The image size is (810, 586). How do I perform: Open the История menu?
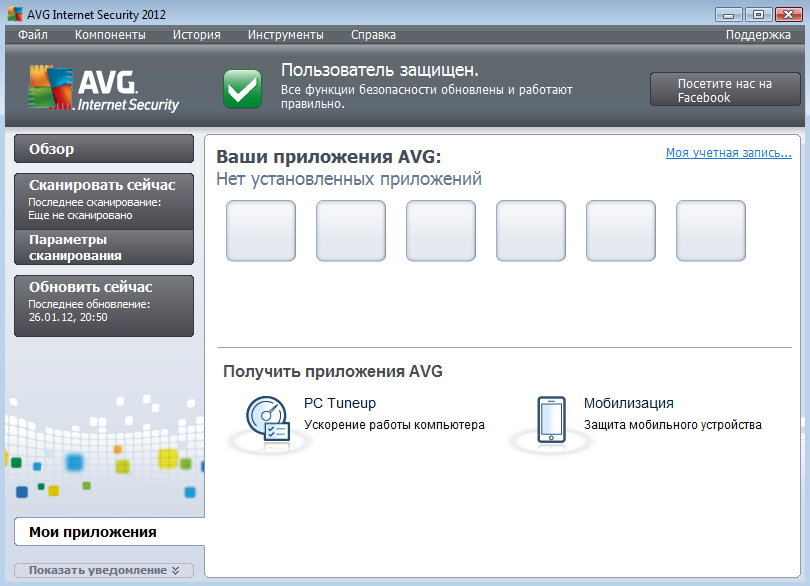pyautogui.click(x=196, y=35)
